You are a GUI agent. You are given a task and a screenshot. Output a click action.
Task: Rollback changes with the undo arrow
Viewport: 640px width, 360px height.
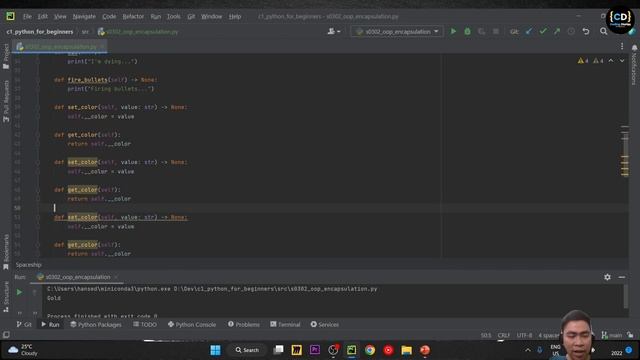click(586, 31)
